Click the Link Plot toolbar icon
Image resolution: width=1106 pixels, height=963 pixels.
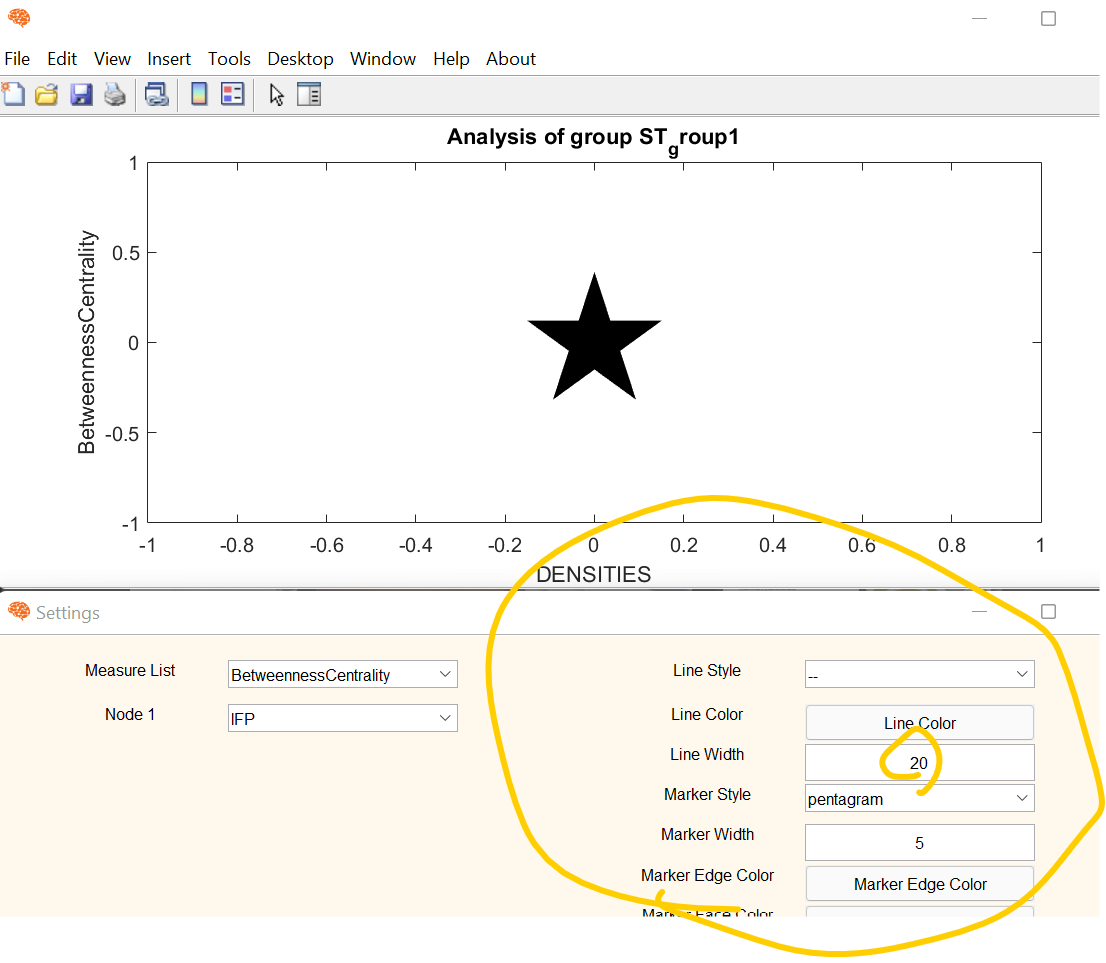157,93
